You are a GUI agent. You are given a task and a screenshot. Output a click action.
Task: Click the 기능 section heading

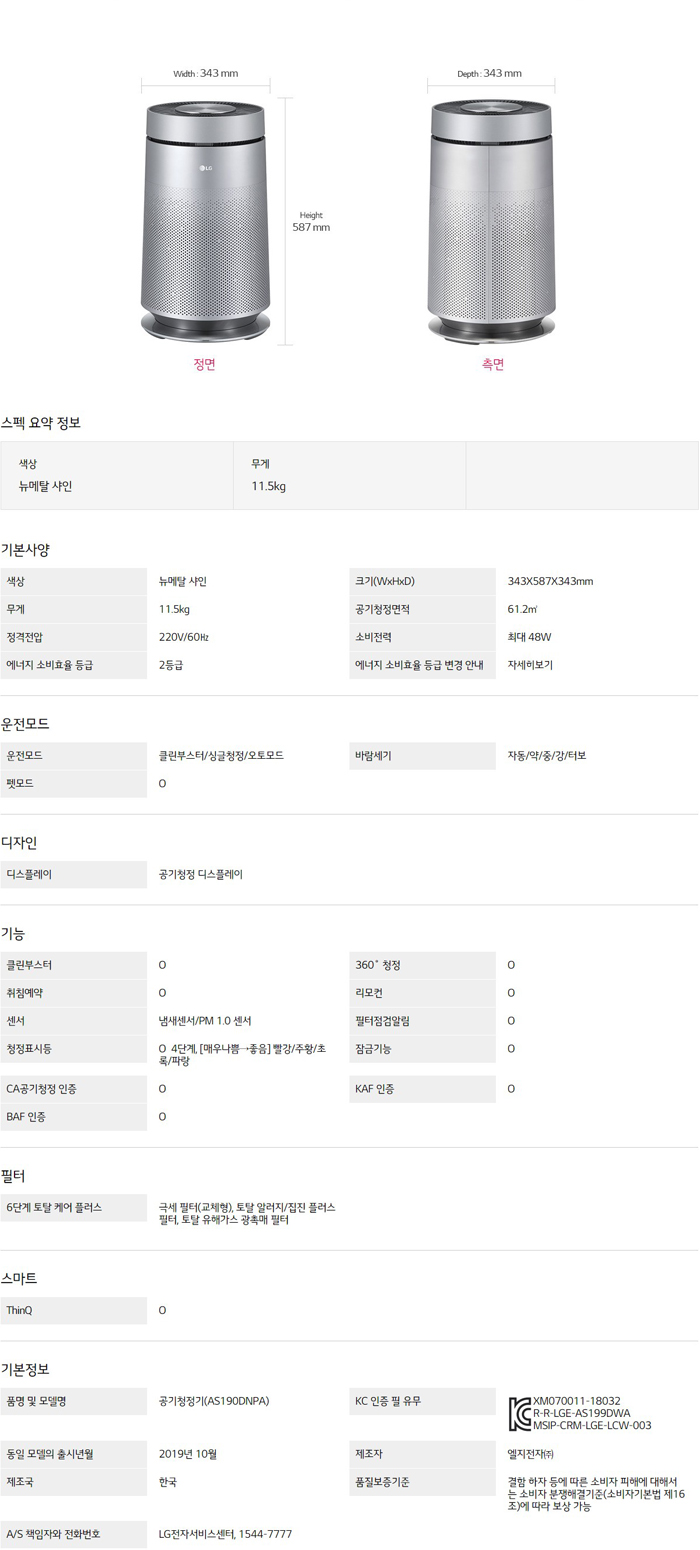click(14, 933)
